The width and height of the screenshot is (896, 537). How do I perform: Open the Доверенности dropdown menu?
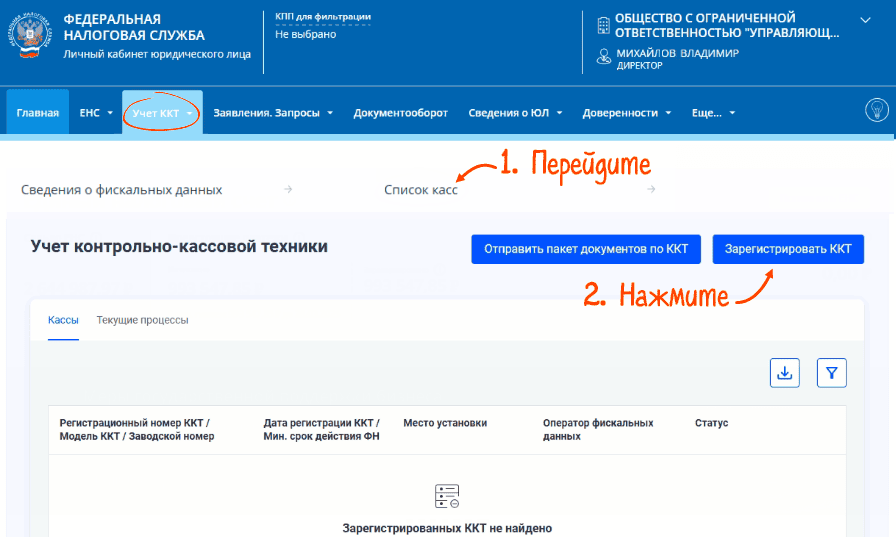tap(626, 113)
